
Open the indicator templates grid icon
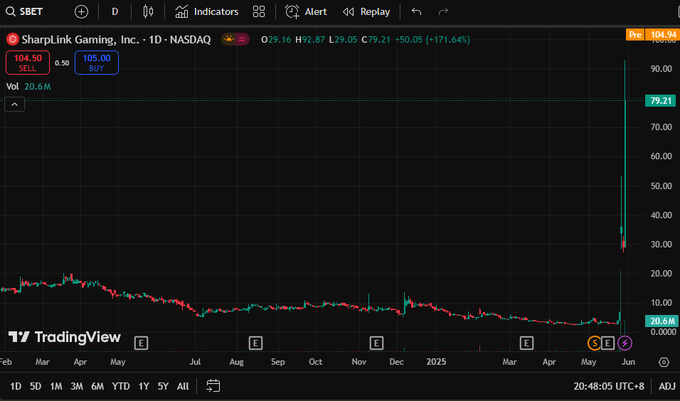pyautogui.click(x=259, y=12)
